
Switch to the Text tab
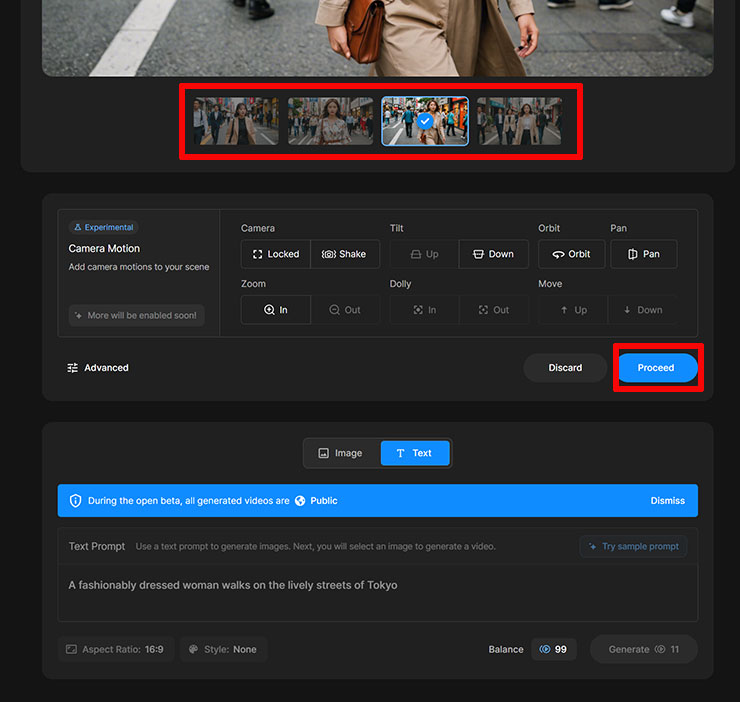(x=415, y=453)
